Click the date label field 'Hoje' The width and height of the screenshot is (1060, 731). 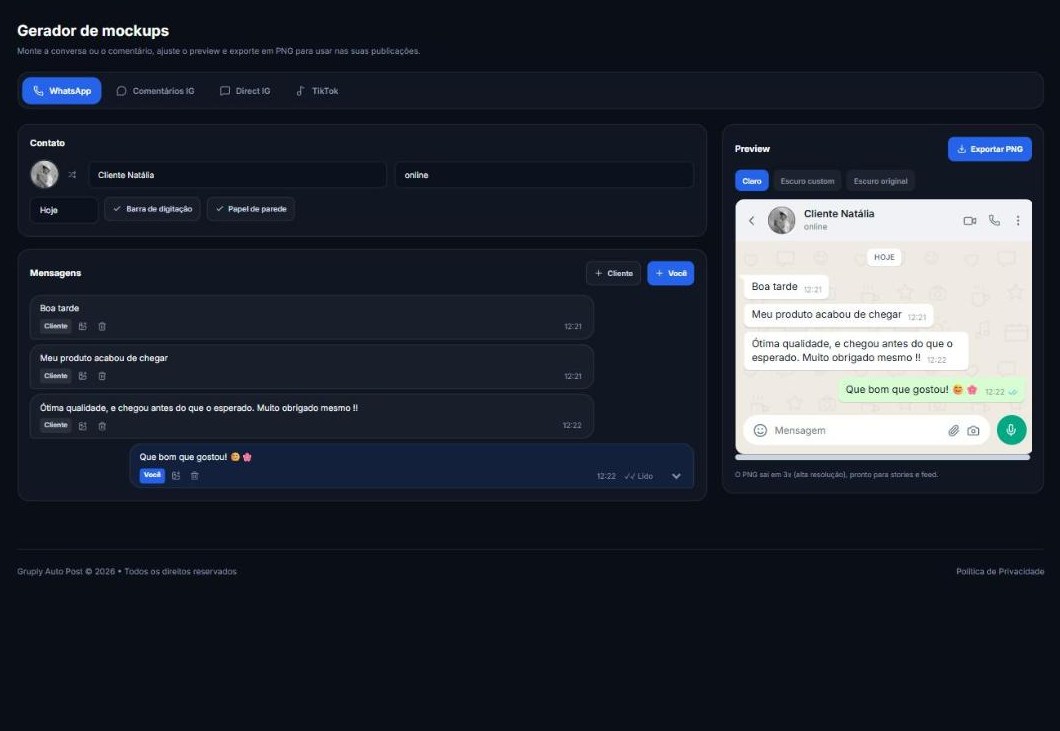(x=64, y=210)
